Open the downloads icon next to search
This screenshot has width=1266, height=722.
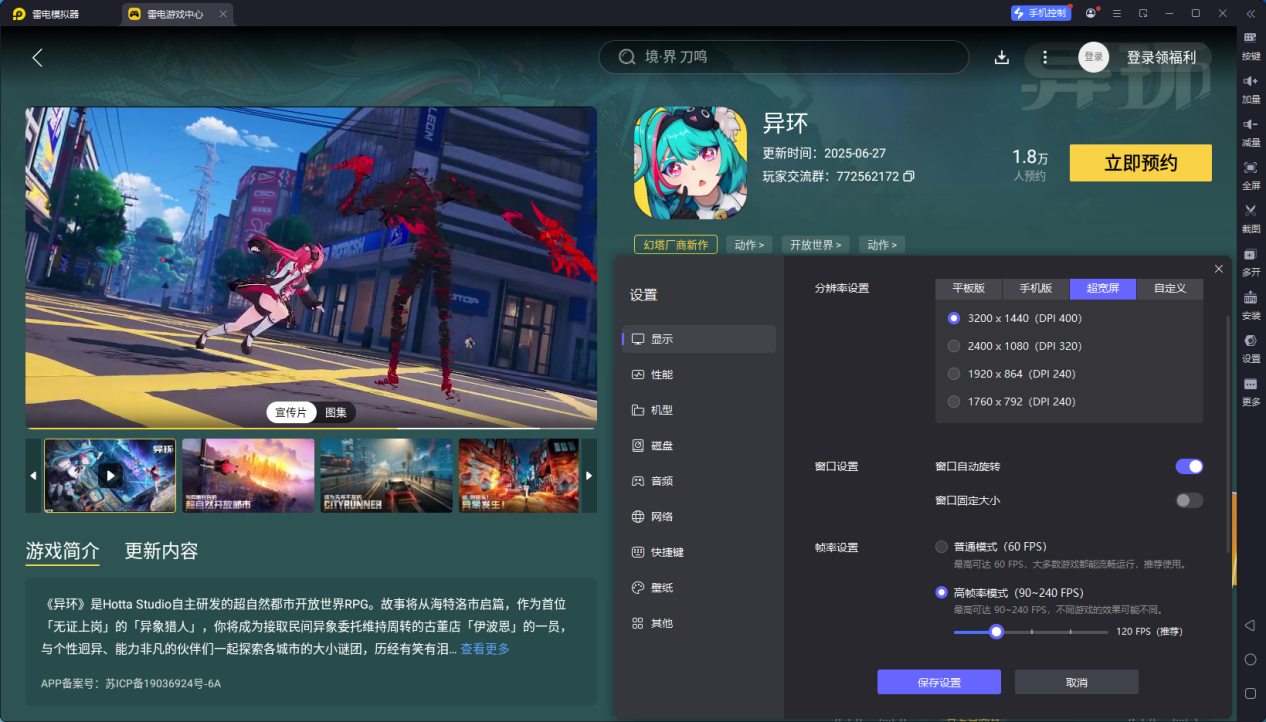[1001, 57]
